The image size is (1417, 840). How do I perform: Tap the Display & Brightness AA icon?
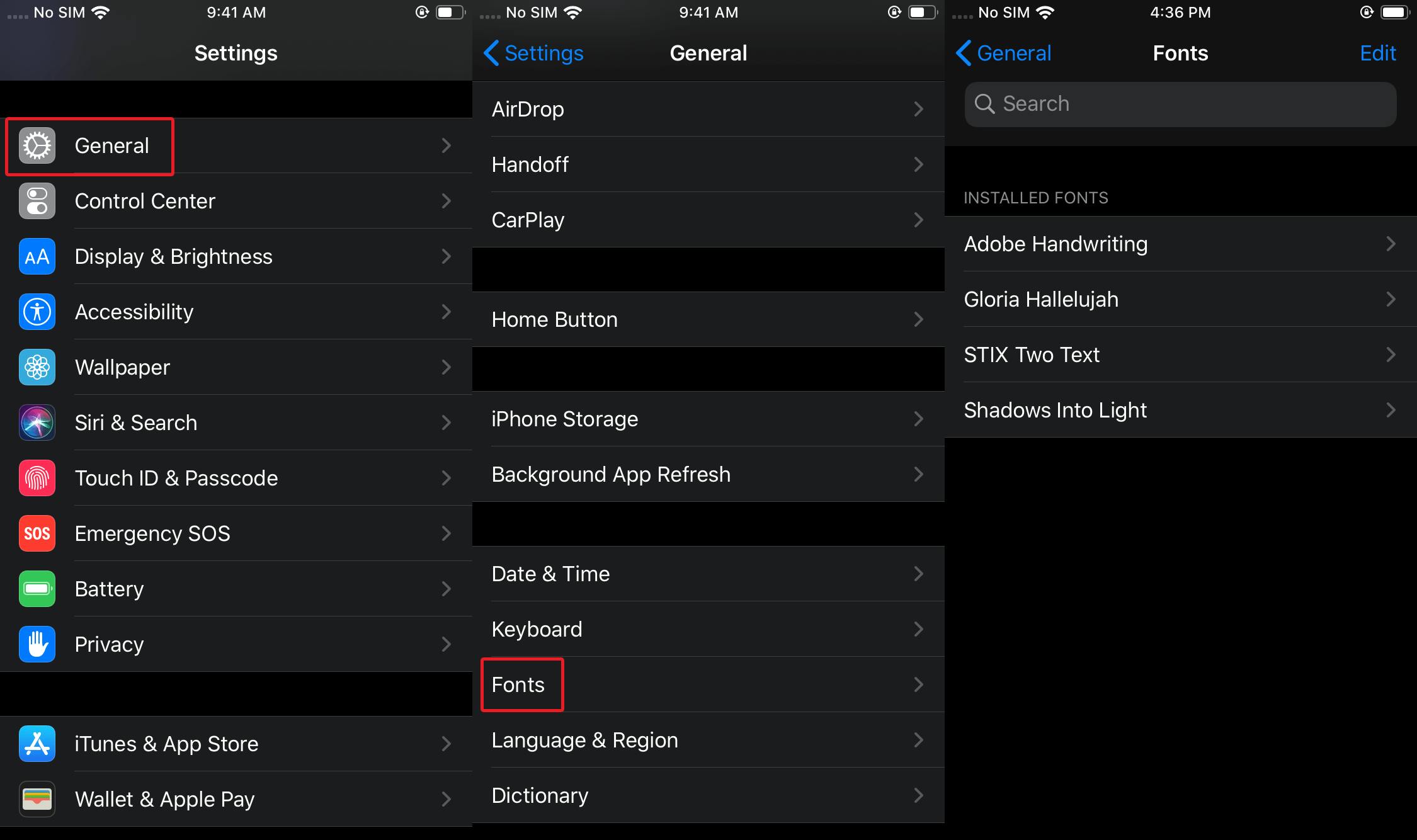click(37, 256)
